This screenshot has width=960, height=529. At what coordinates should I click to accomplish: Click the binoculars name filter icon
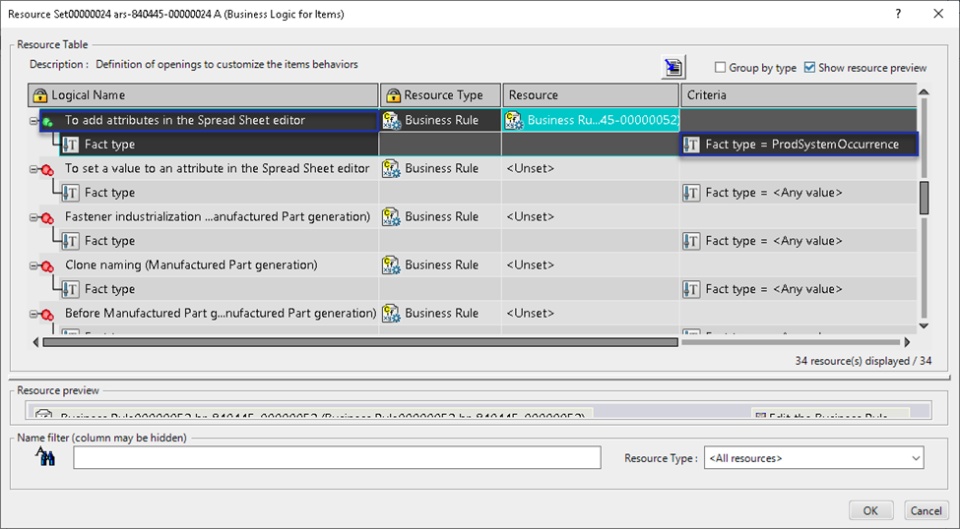[45, 457]
